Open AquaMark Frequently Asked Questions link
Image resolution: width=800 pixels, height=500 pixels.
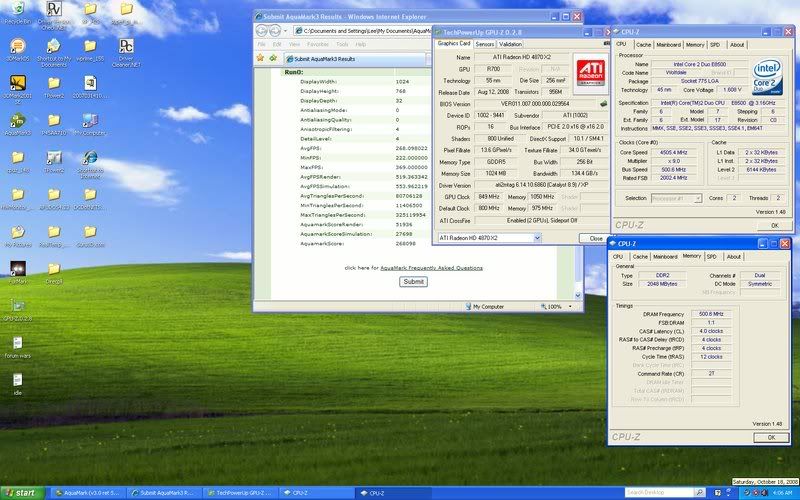pyautogui.click(x=431, y=268)
